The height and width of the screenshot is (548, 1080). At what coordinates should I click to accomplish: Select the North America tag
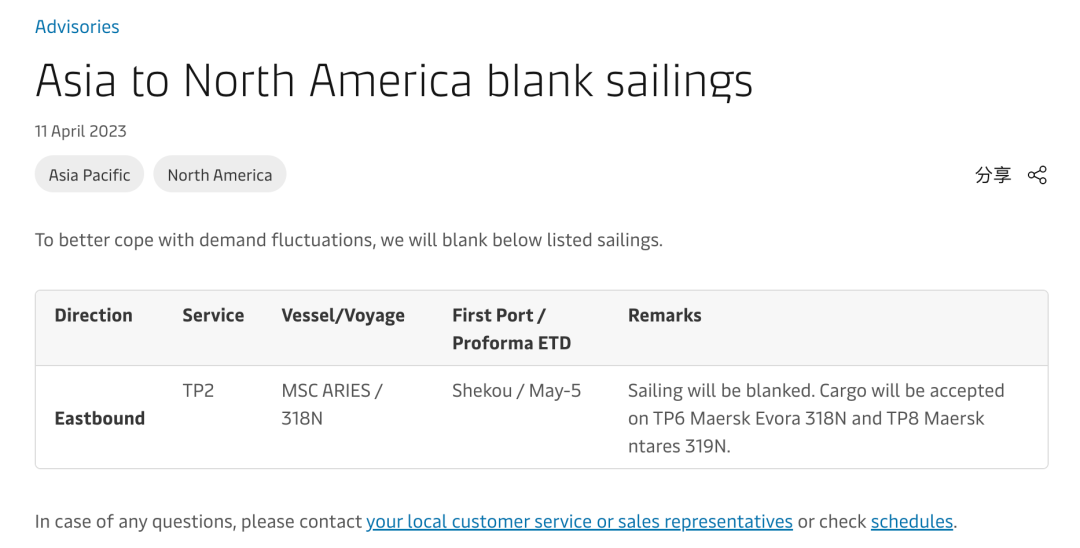pyautogui.click(x=220, y=175)
